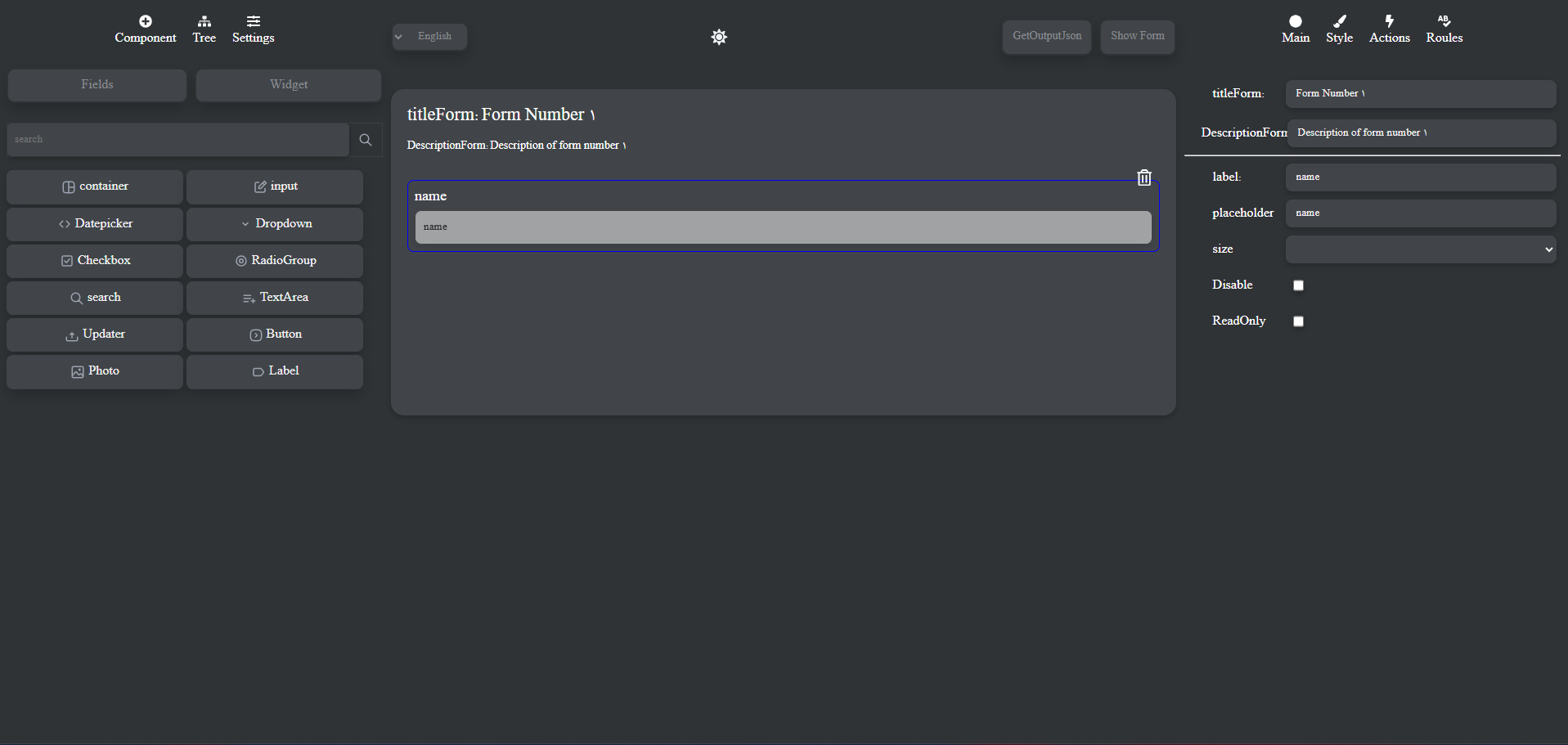Open the Actions lightning tab
Image resolution: width=1568 pixels, height=745 pixels.
pos(1389,22)
